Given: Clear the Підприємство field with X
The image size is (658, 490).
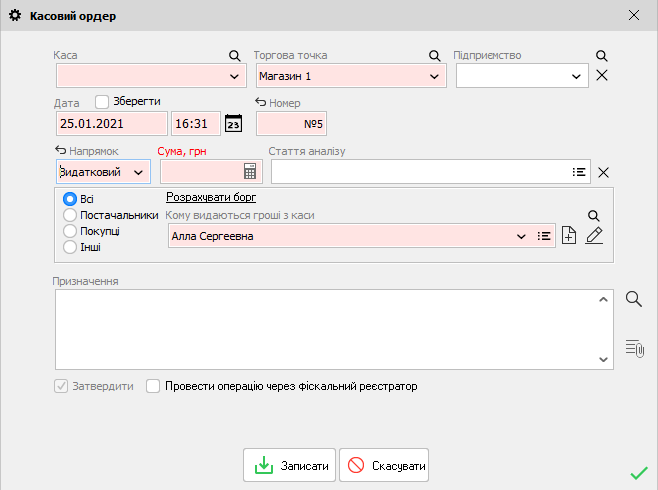Looking at the screenshot, I should 602,76.
